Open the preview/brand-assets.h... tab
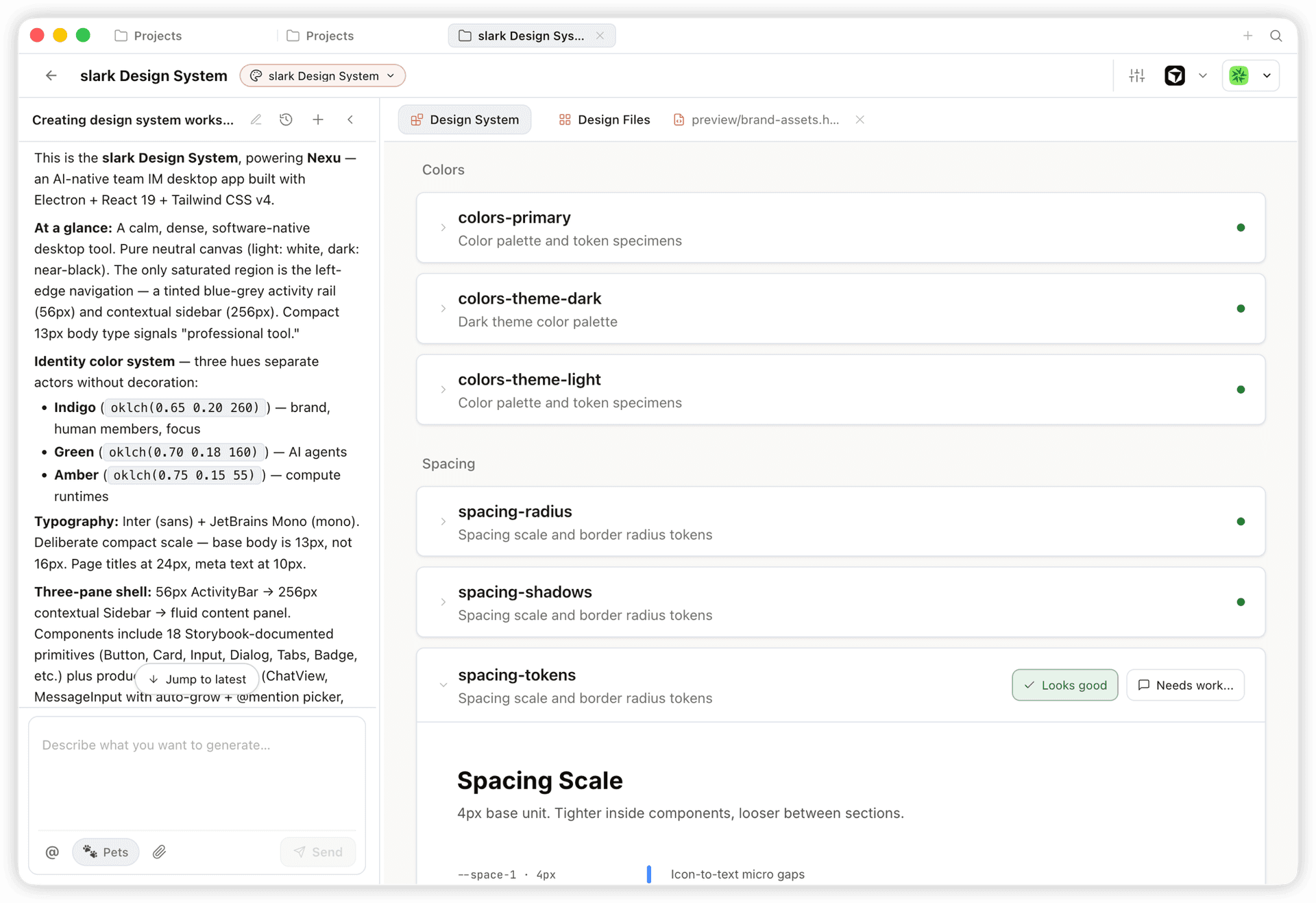Screen dimensions: 1316x903 click(x=757, y=119)
